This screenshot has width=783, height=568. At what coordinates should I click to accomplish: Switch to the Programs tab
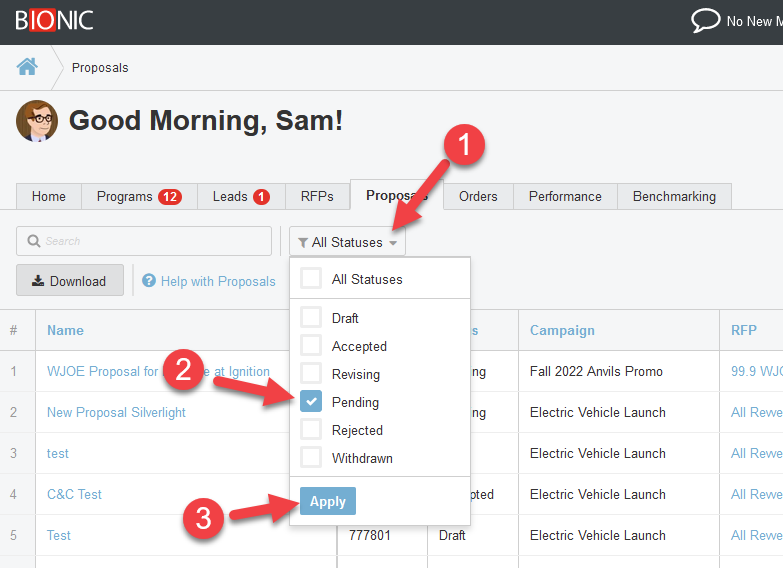(139, 196)
